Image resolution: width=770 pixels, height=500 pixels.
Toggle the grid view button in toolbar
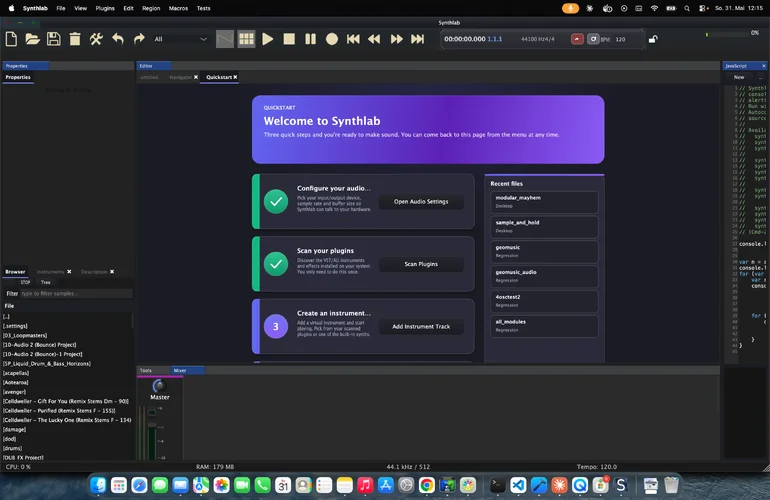[246, 39]
